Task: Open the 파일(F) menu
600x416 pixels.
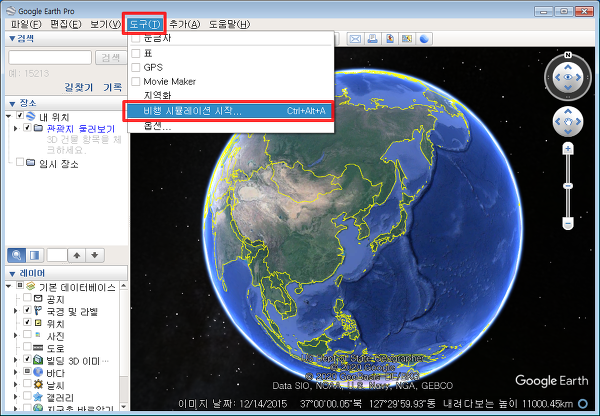Action: [x=26, y=24]
